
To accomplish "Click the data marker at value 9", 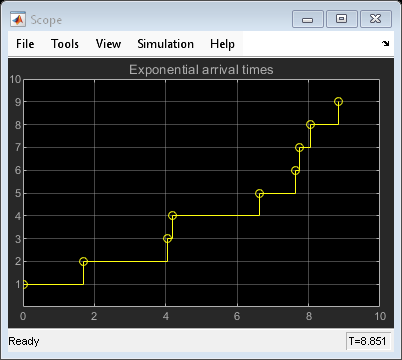I will click(338, 101).
